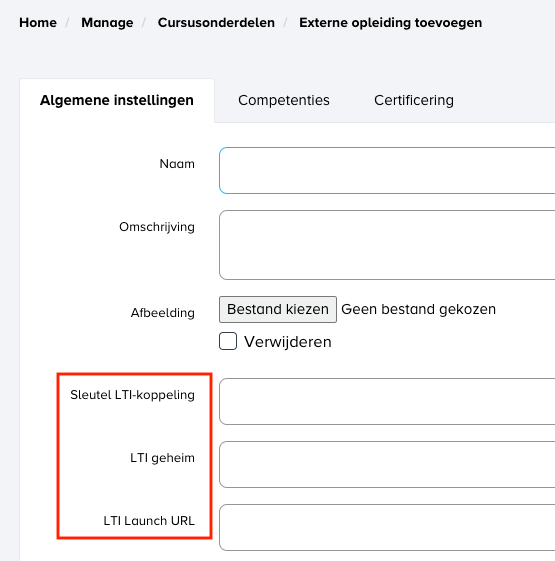The width and height of the screenshot is (555, 561).
Task: Click the Omschrijving field label
Action: pos(157,227)
